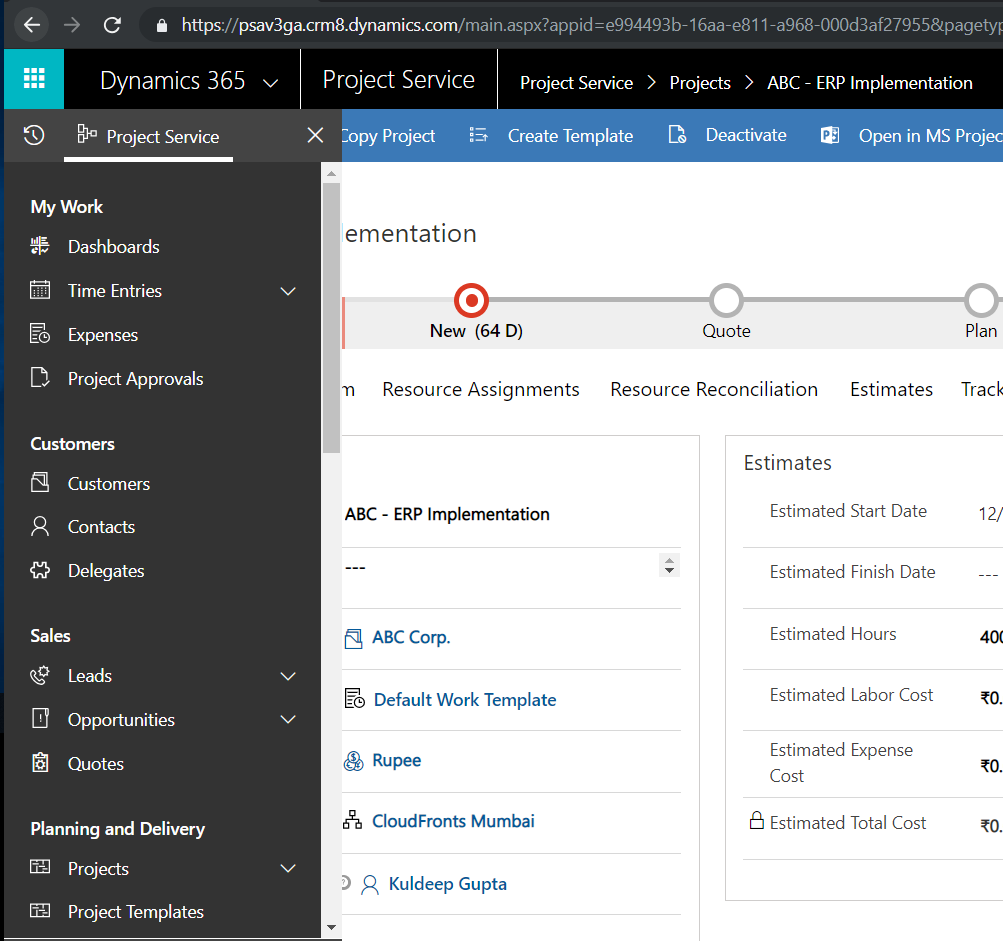The image size is (1003, 941).
Task: Click the Delegates icon
Action: point(39,570)
